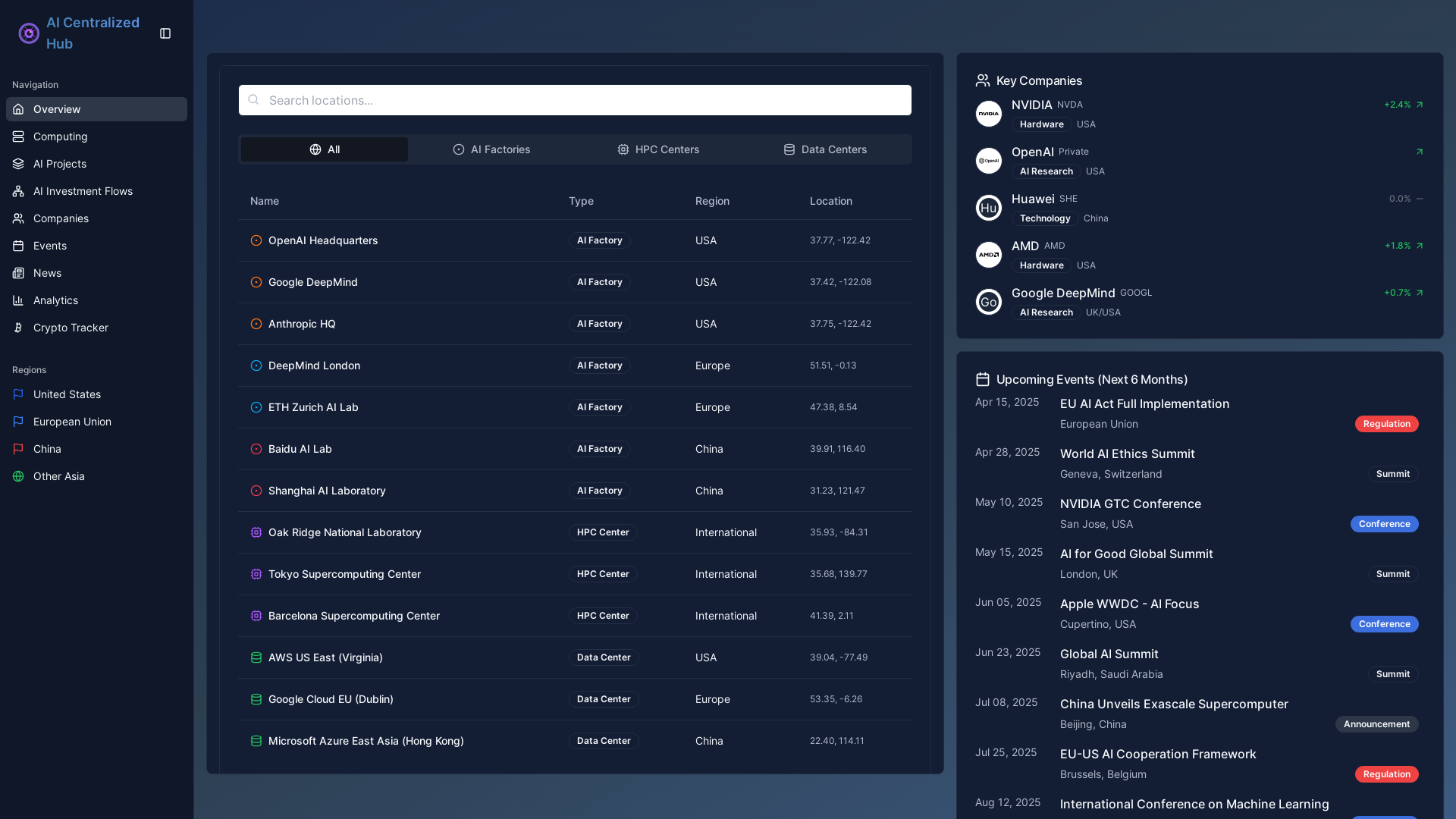Click the OpenAI company logo
The image size is (1456, 819).
click(x=989, y=161)
